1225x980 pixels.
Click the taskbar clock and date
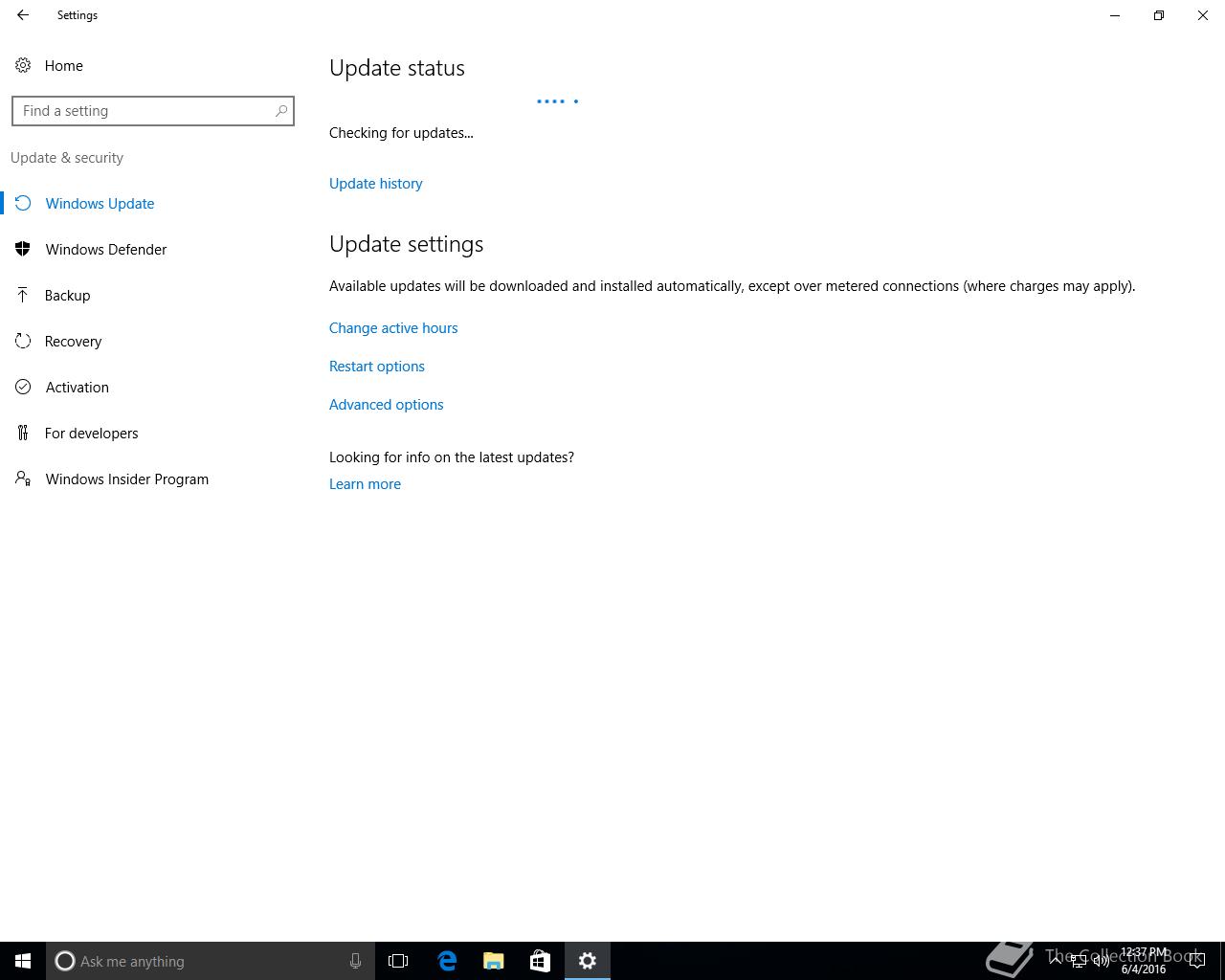coord(1144,961)
